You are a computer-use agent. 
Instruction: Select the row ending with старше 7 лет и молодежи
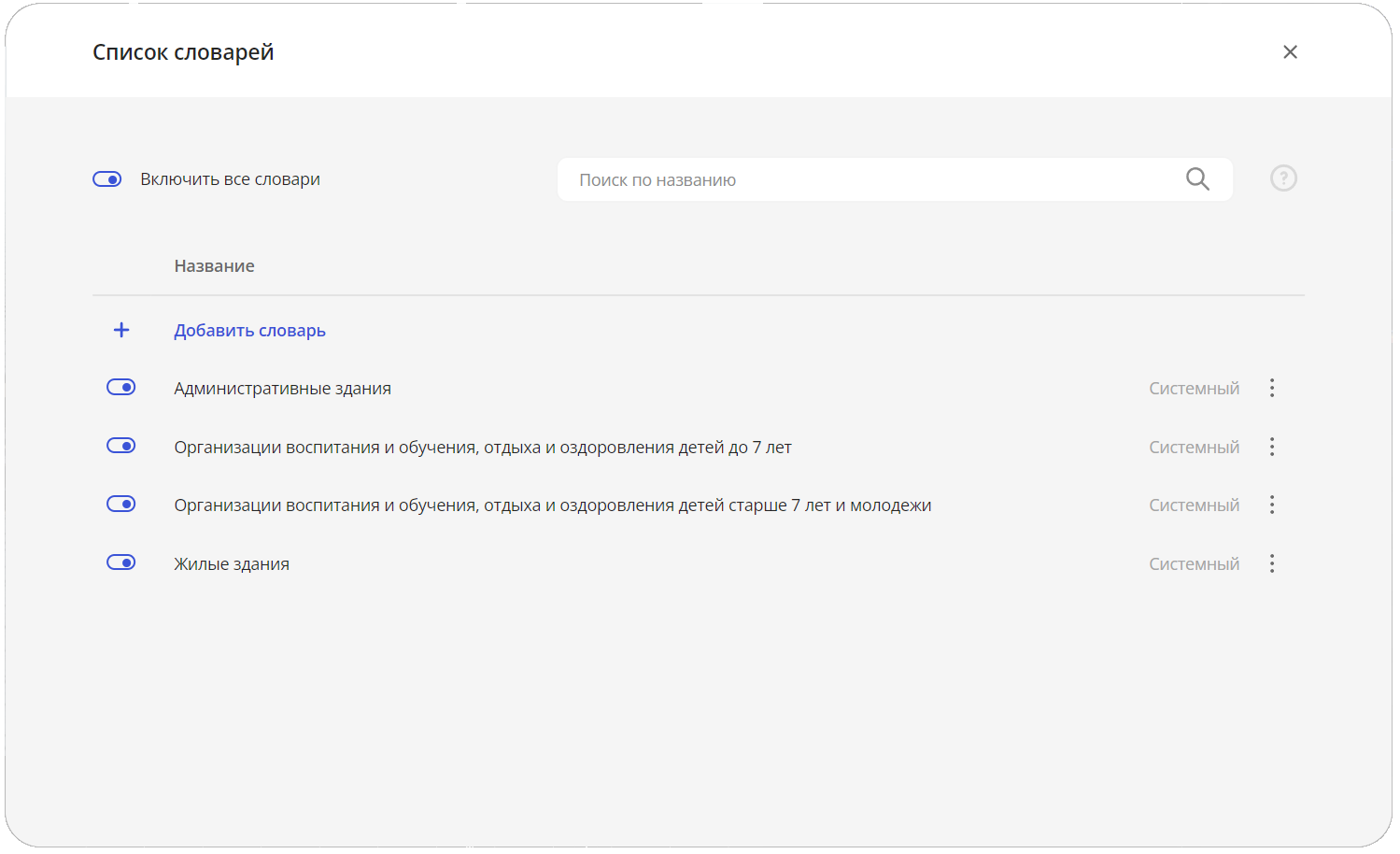[553, 505]
